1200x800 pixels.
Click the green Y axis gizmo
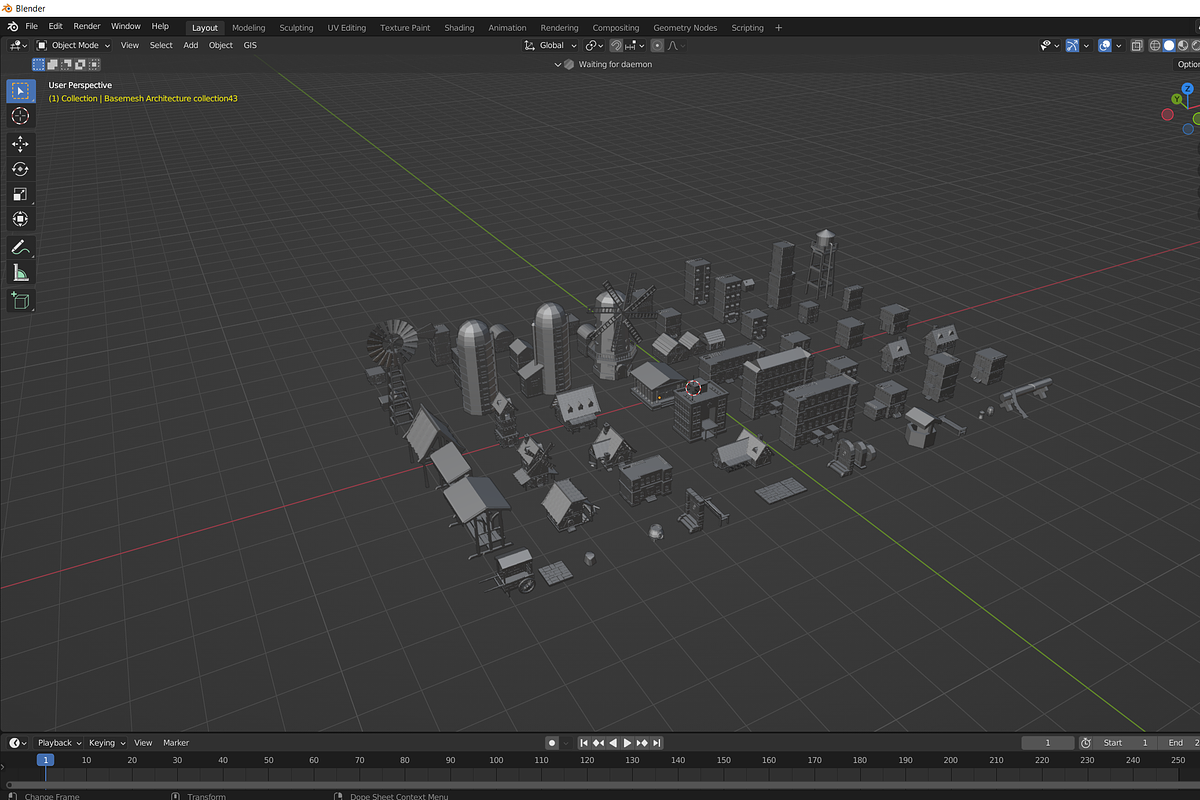point(1178,100)
